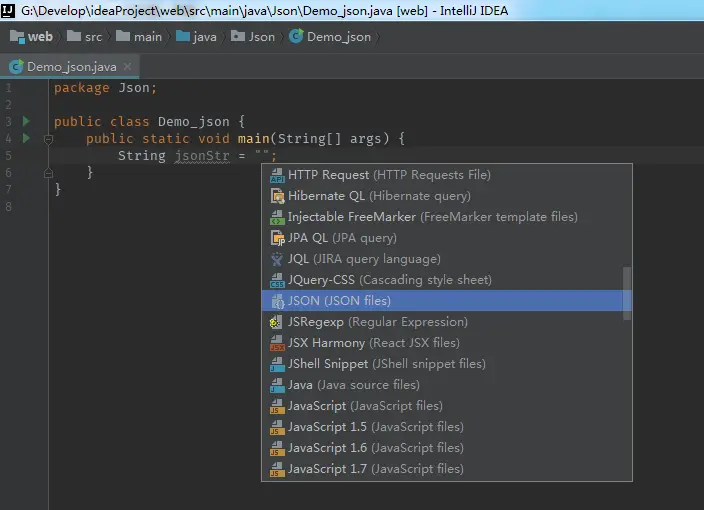704x510 pixels.
Task: Choose JQL (JIRA query language) entry
Action: [x=447, y=259]
